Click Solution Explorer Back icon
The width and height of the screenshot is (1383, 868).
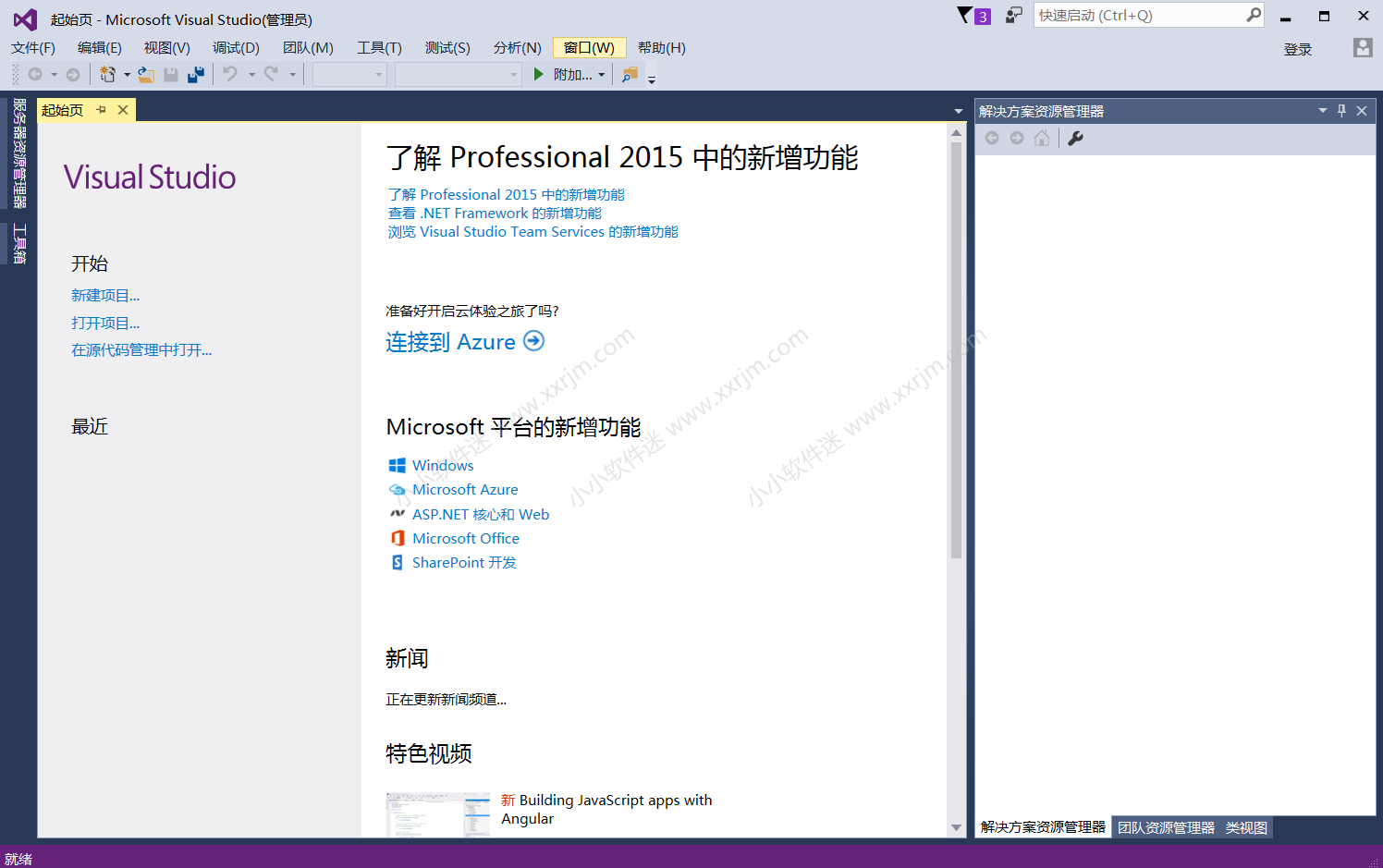tap(992, 138)
